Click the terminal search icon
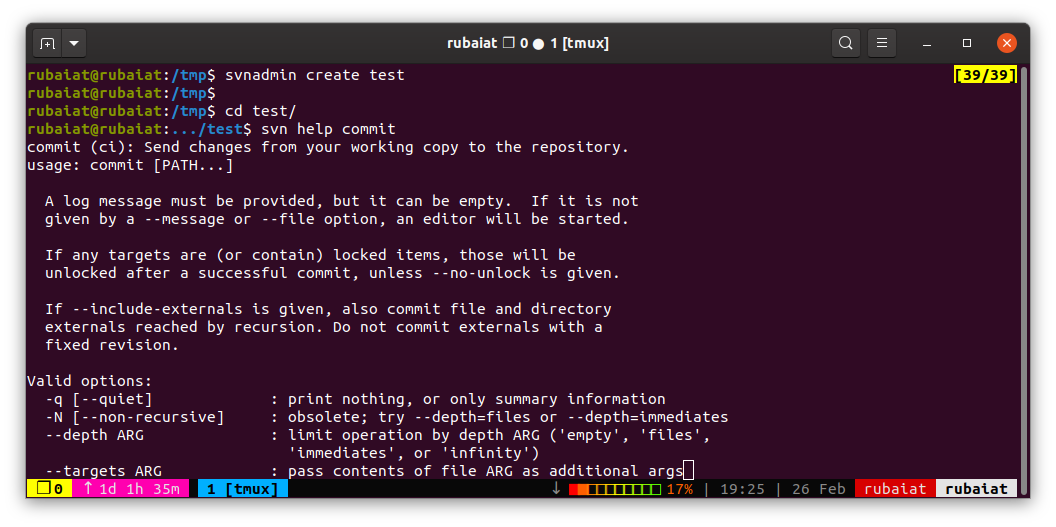 [x=846, y=43]
